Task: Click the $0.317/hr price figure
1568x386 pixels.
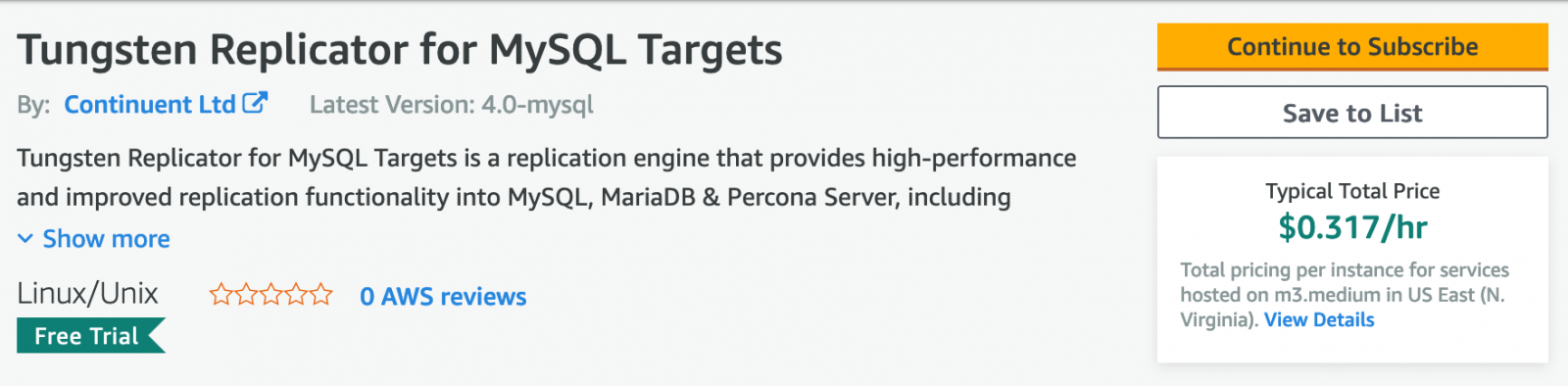Action: [x=1352, y=227]
